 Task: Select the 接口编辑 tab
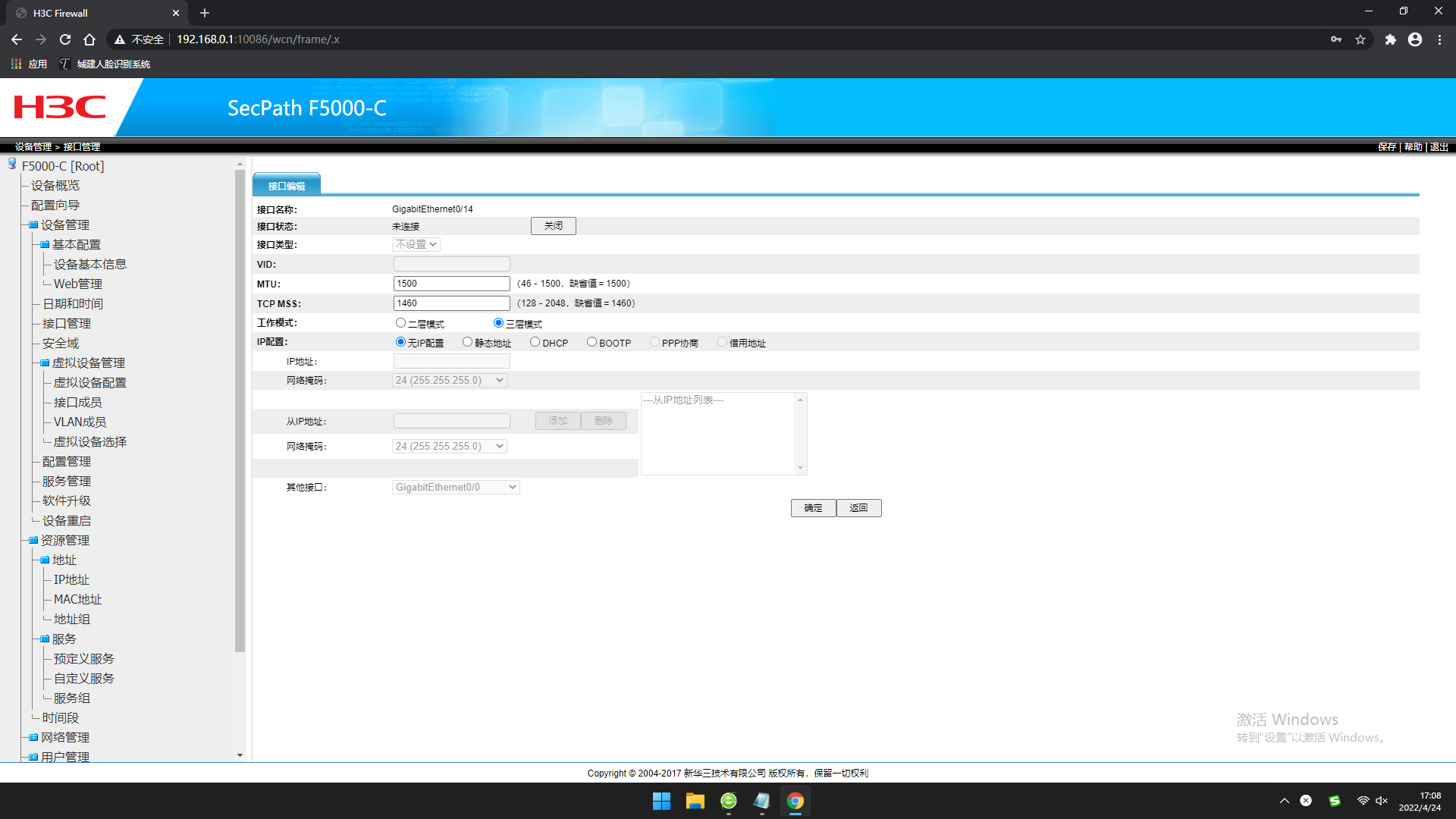click(287, 186)
